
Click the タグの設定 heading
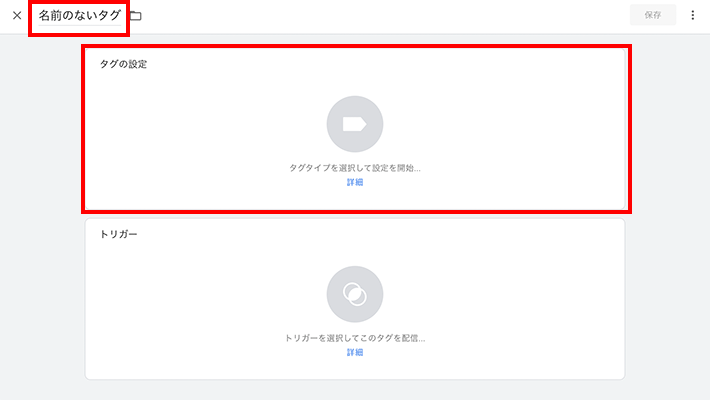click(123, 64)
